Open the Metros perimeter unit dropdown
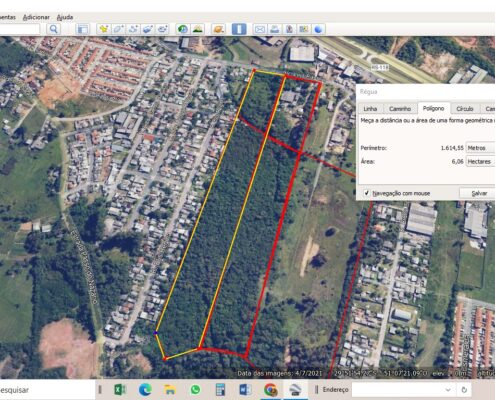The height and width of the screenshot is (400, 495). click(x=480, y=148)
